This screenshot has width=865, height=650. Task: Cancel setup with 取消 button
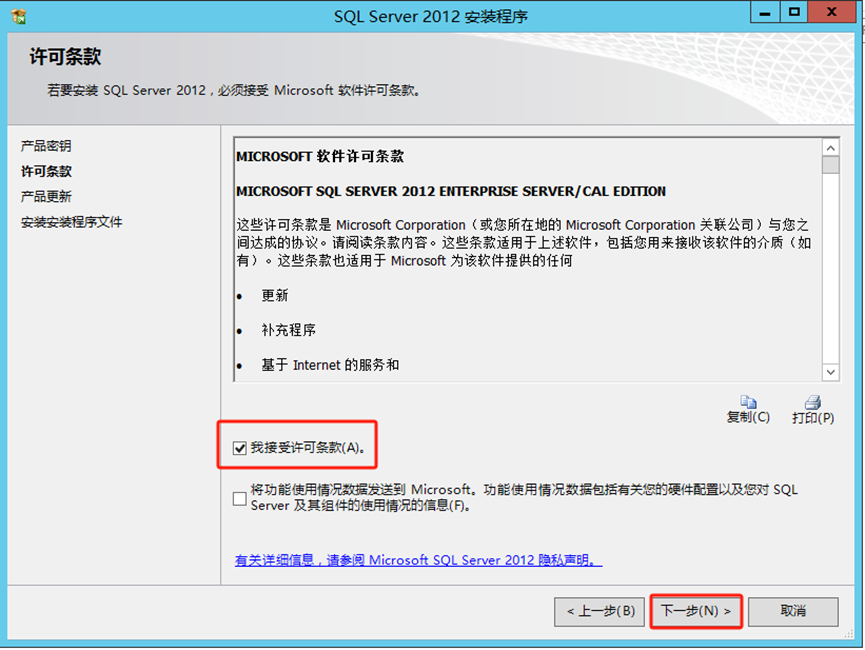(793, 611)
